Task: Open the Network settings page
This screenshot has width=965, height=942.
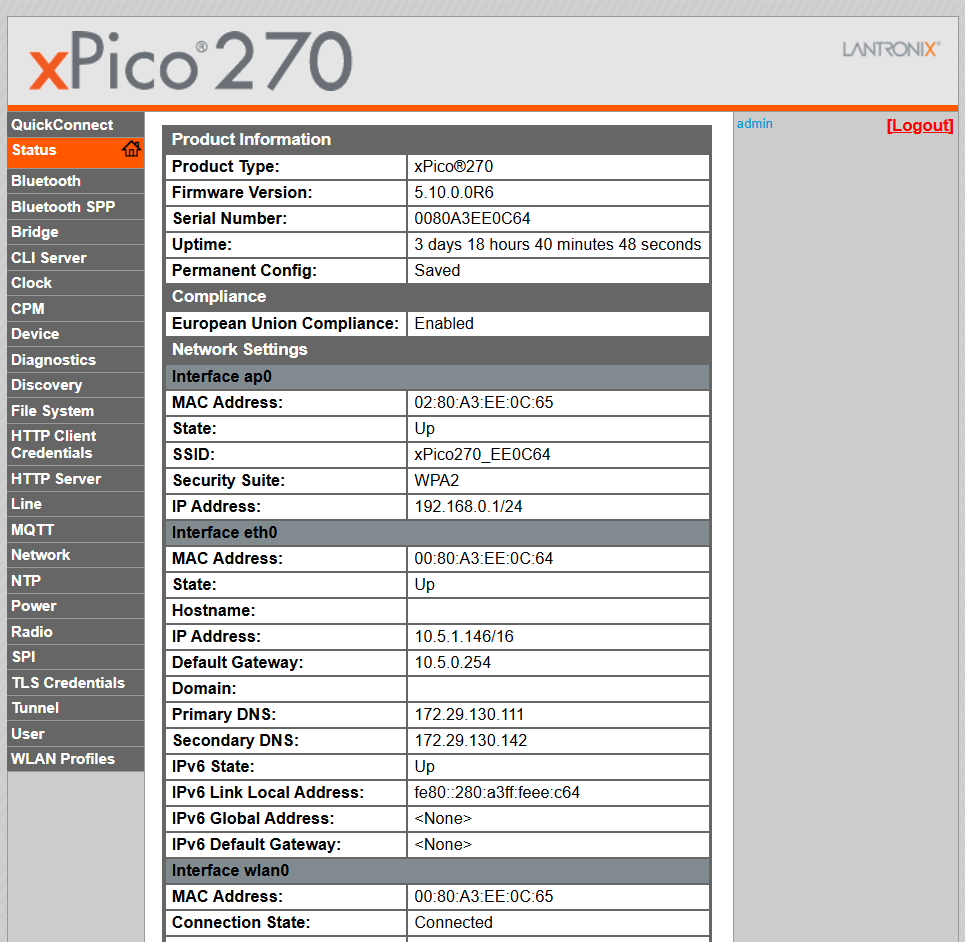Action: 41,554
